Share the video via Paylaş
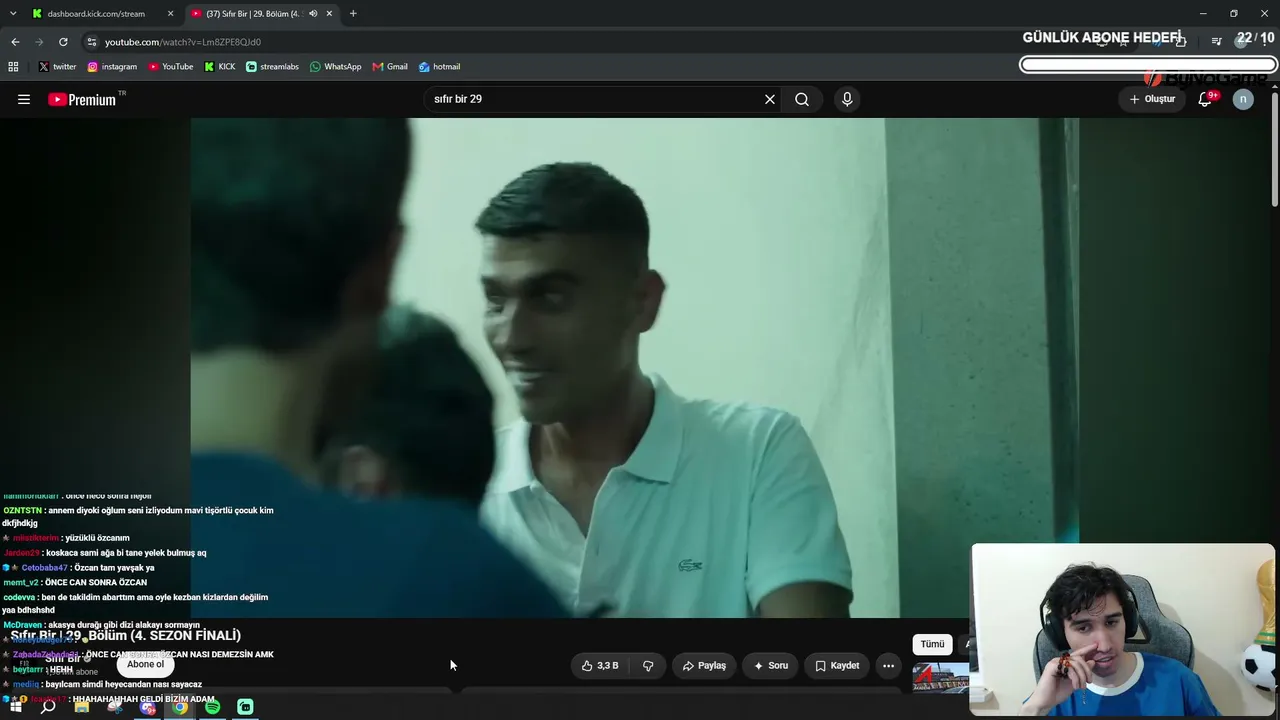Viewport: 1280px width, 720px height. 704,665
